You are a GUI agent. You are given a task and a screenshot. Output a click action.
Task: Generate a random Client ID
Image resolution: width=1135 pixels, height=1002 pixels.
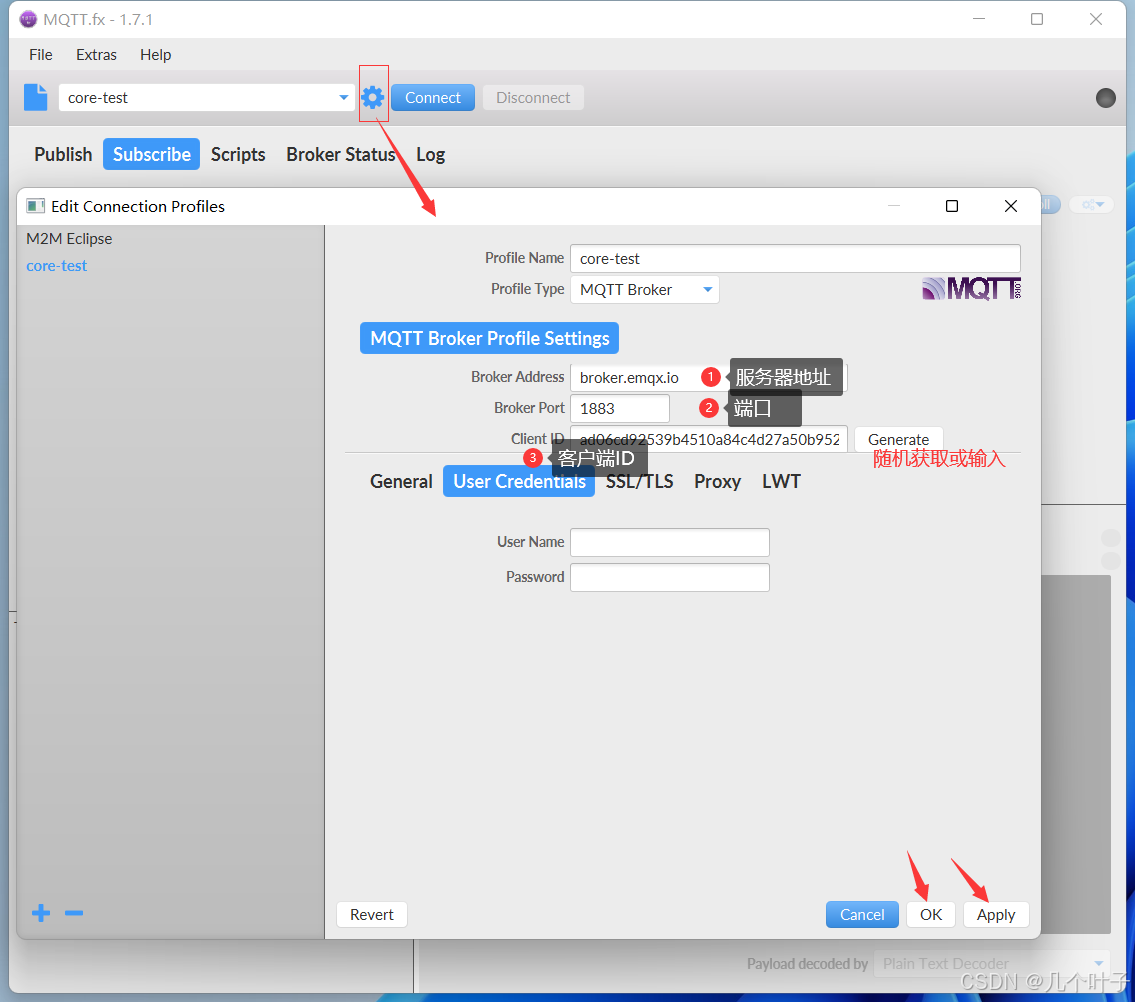click(x=898, y=439)
